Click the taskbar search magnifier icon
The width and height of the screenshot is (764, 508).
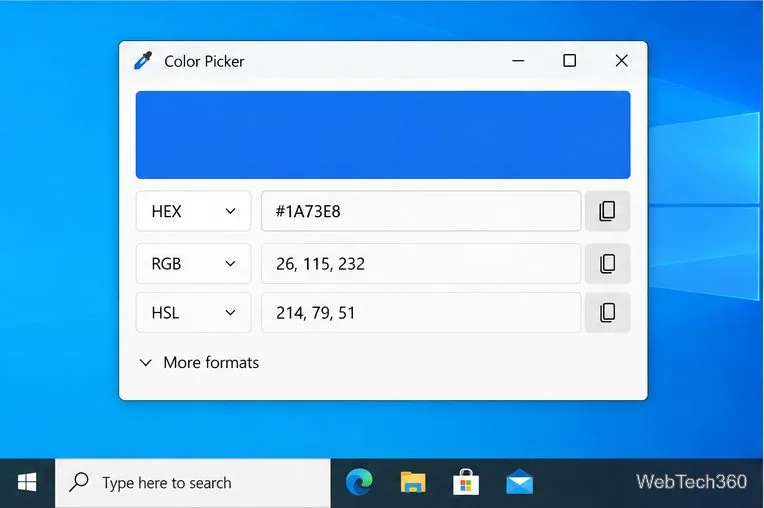click(79, 482)
